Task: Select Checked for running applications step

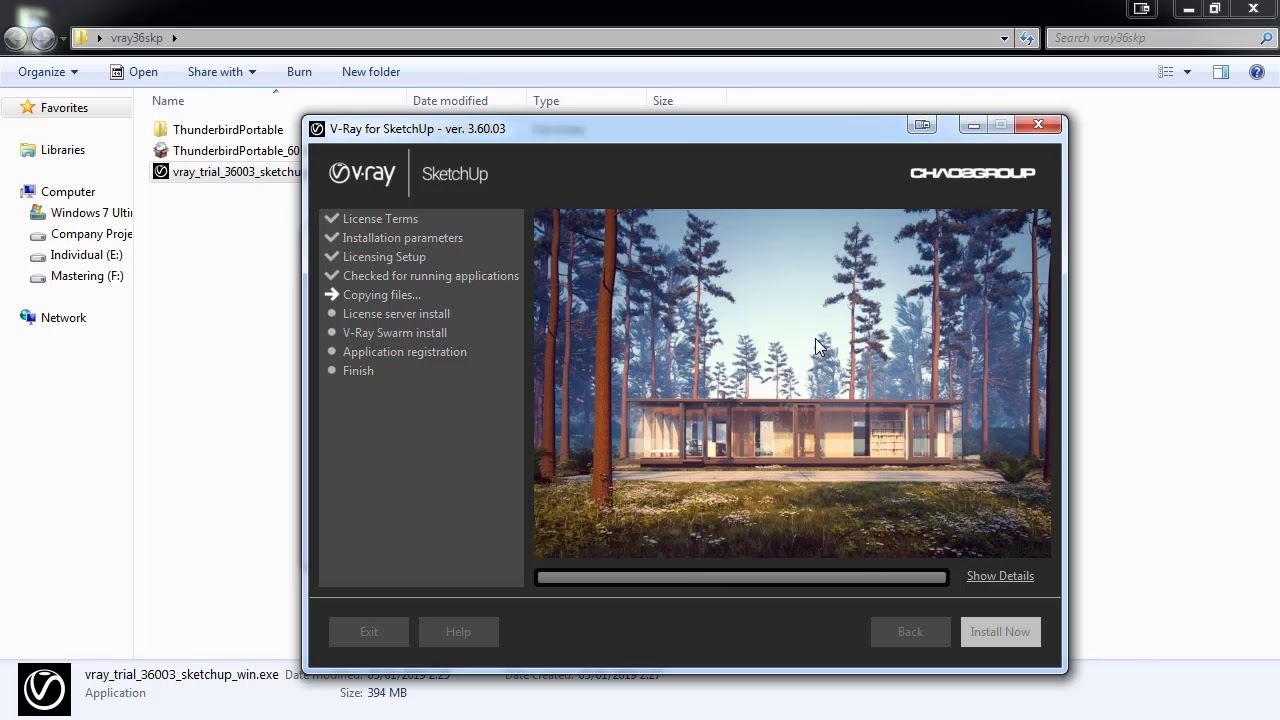Action: pyautogui.click(x=431, y=276)
